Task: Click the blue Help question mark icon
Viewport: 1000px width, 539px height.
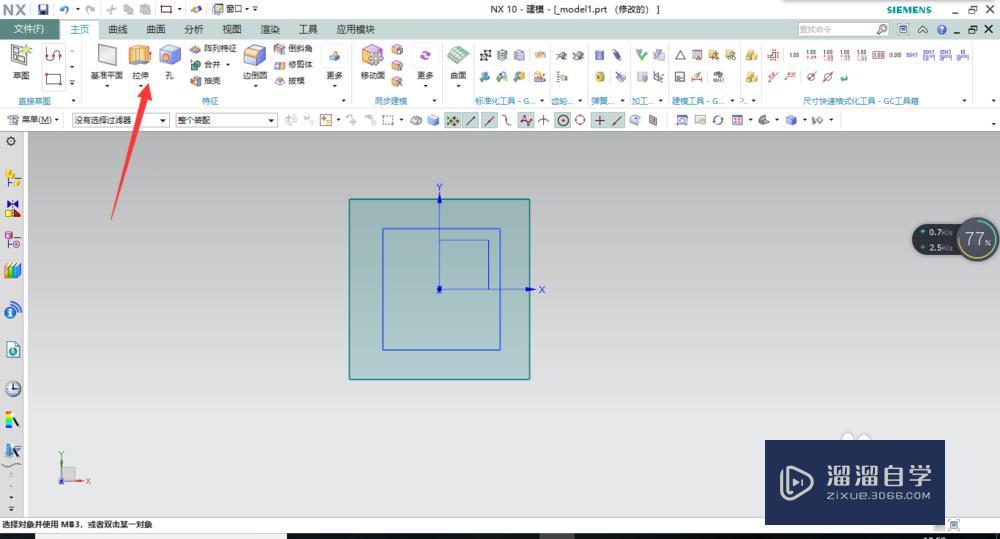Action: point(941,29)
